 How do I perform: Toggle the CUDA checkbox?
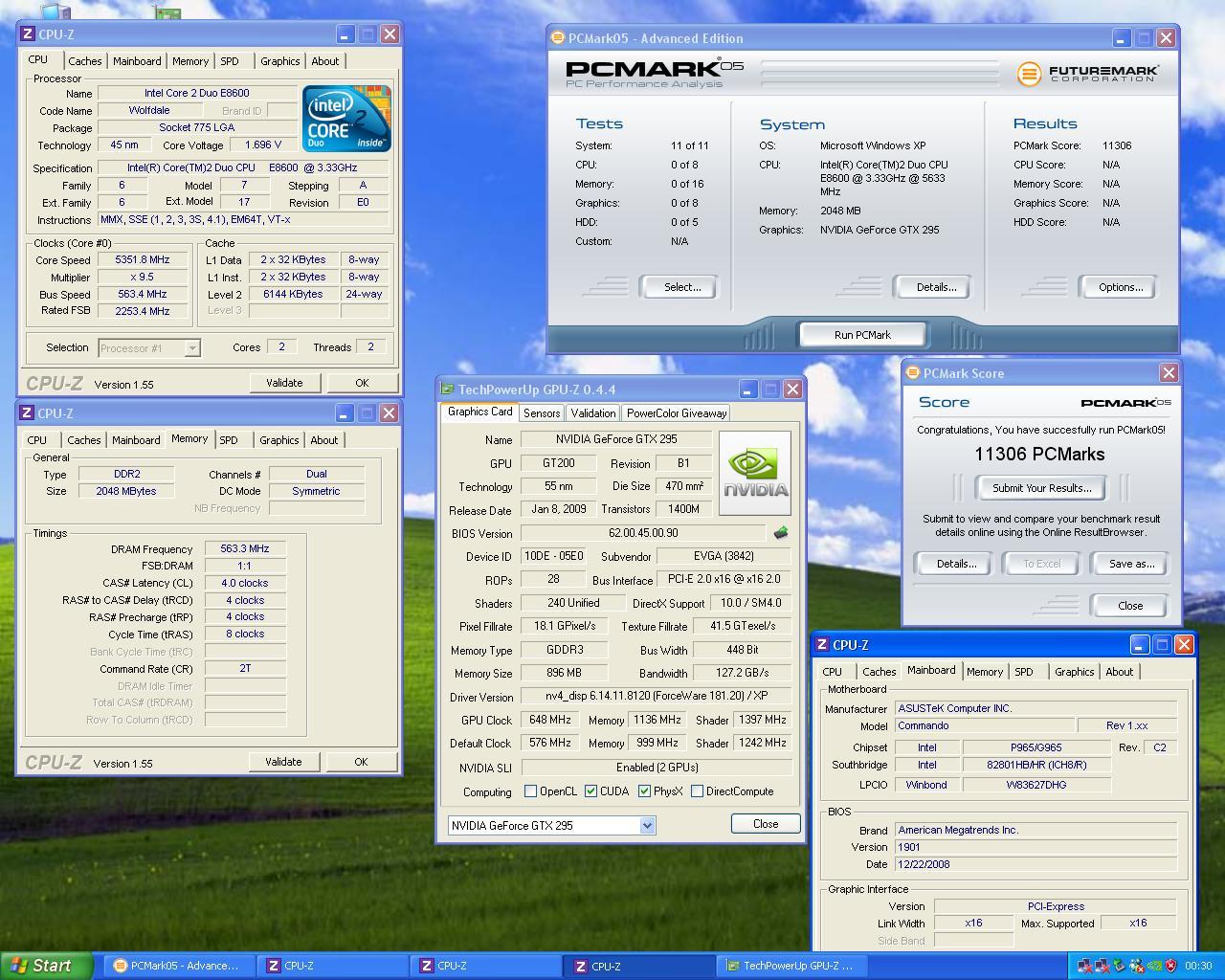coord(591,791)
